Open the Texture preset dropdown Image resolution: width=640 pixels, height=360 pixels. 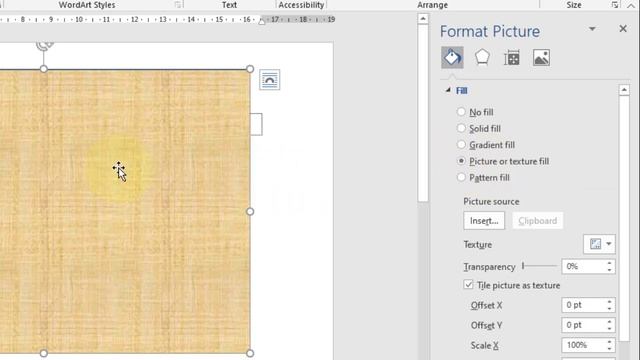[x=599, y=244]
